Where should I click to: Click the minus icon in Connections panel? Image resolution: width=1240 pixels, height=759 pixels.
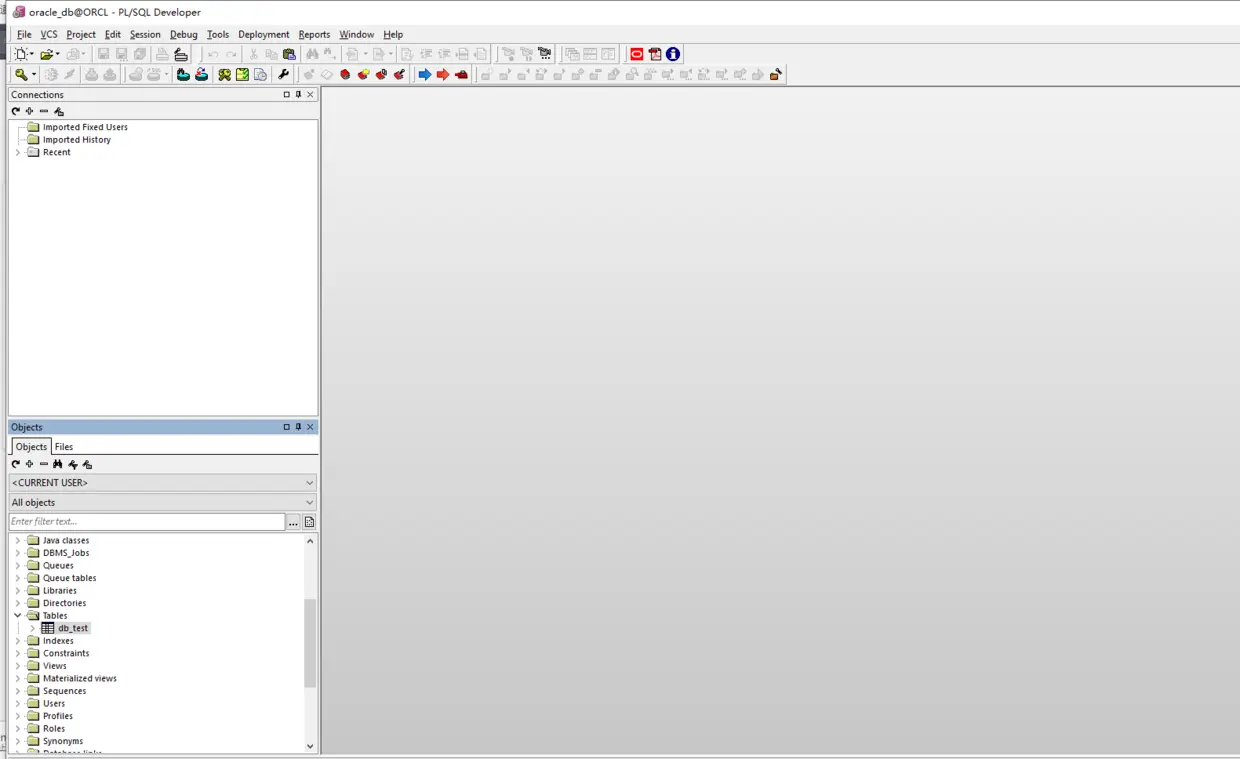[x=44, y=111]
